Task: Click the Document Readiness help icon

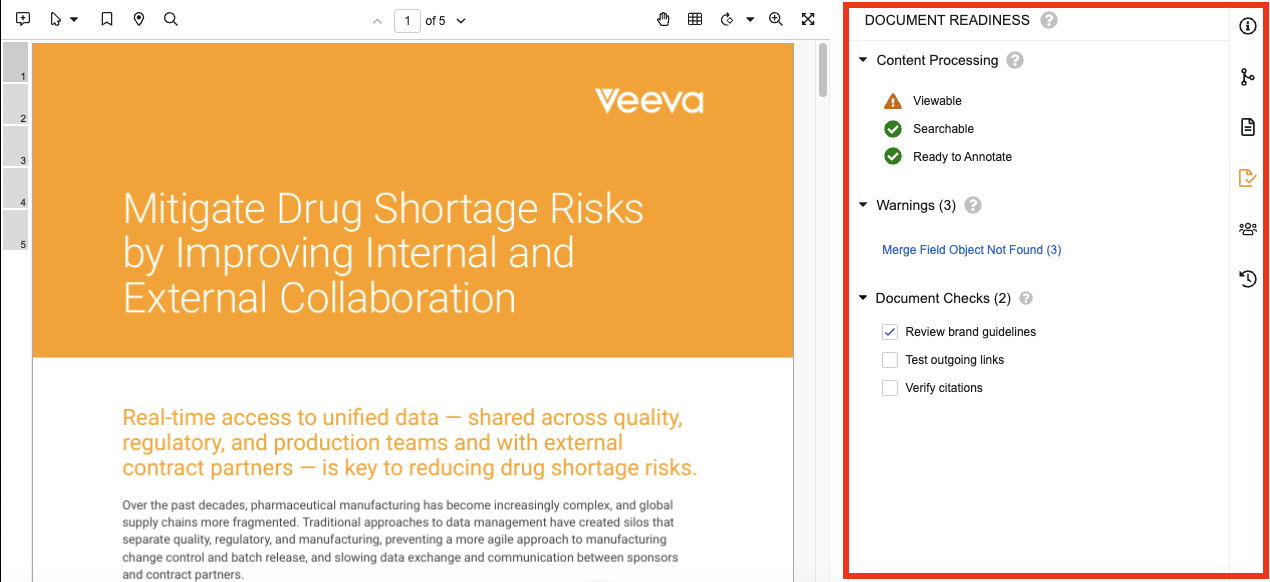Action: [x=1048, y=20]
